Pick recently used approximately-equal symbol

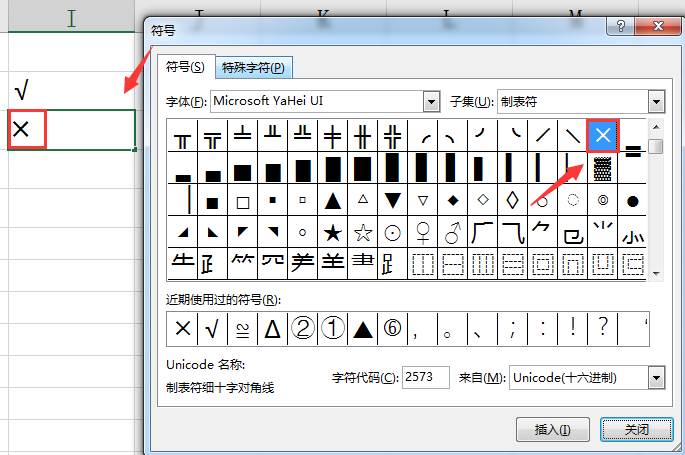pyautogui.click(x=242, y=329)
